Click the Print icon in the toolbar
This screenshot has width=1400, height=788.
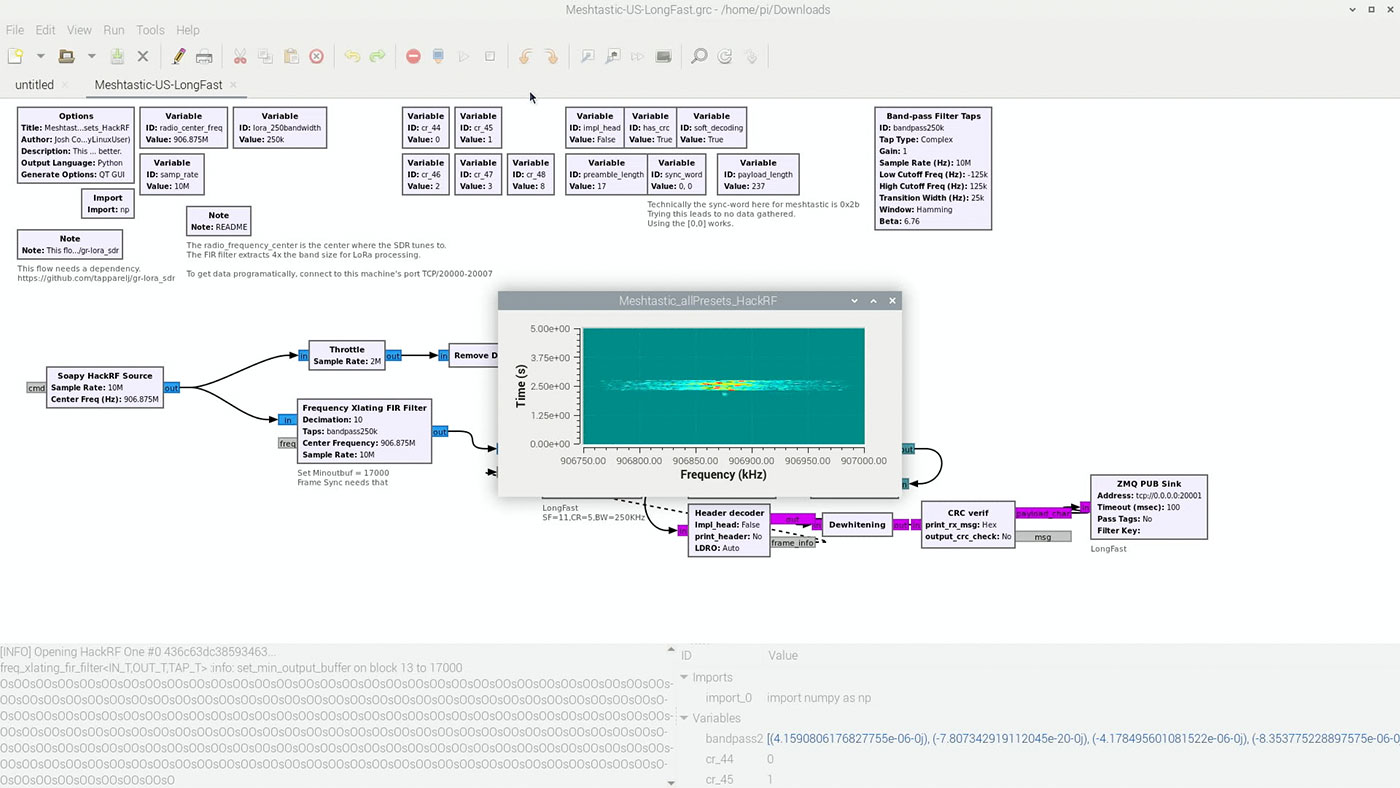204,57
